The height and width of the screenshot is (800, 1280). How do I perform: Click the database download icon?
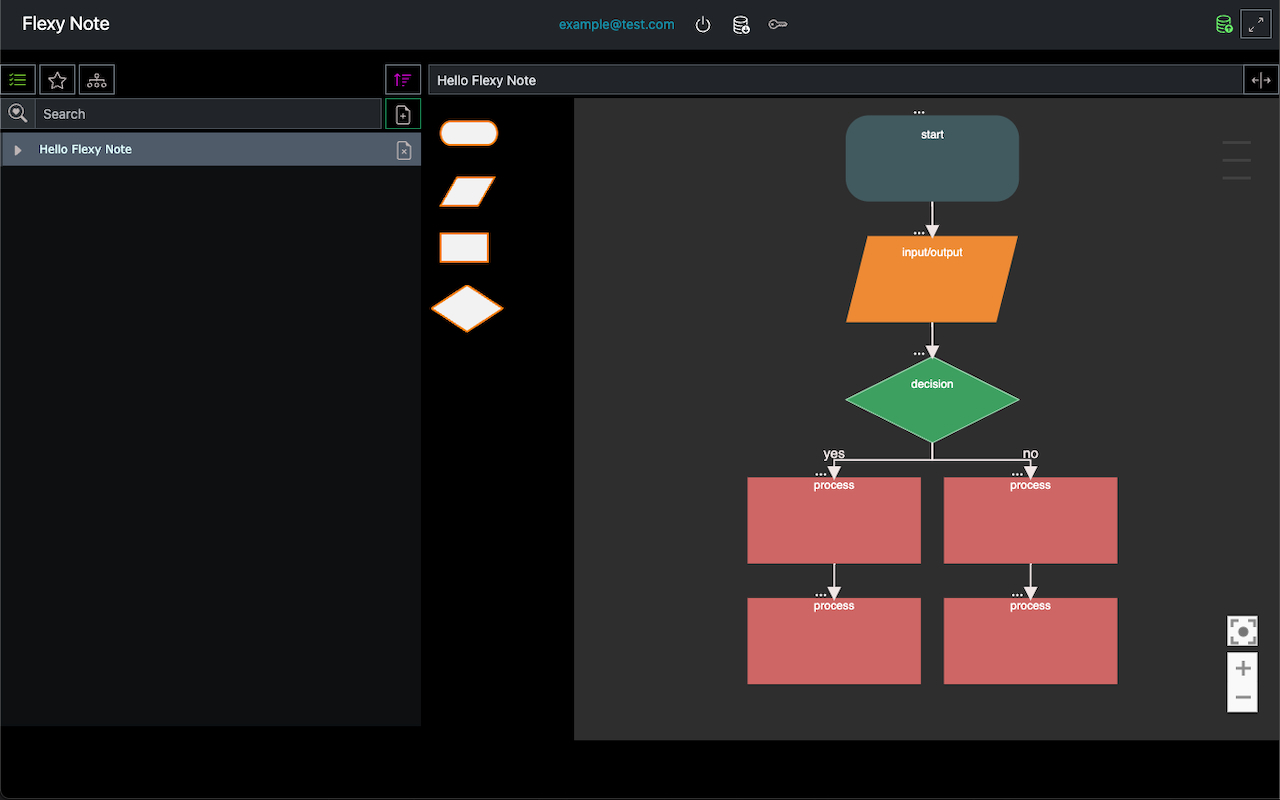741,25
